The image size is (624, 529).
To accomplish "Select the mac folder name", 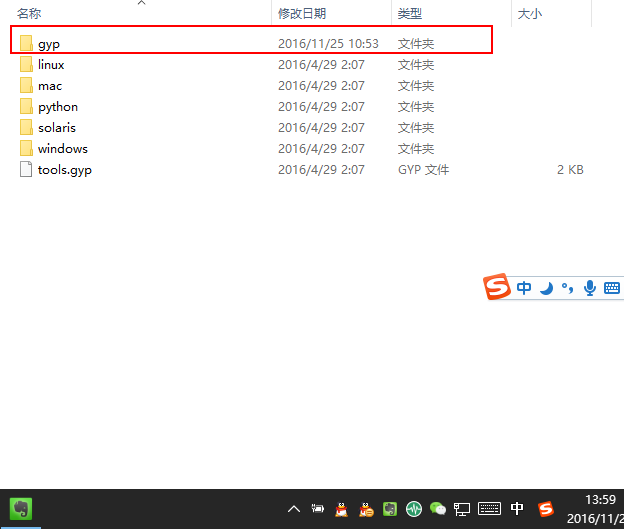I will tap(50, 86).
